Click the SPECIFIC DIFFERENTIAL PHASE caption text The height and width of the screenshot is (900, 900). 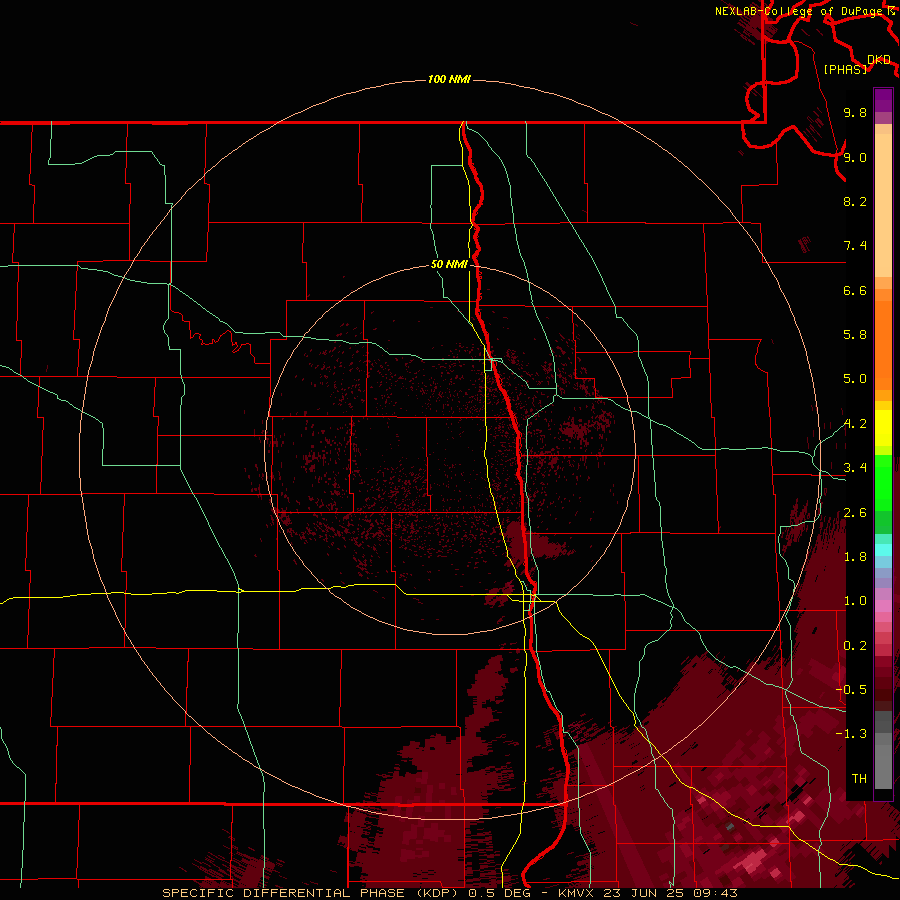(x=285, y=893)
